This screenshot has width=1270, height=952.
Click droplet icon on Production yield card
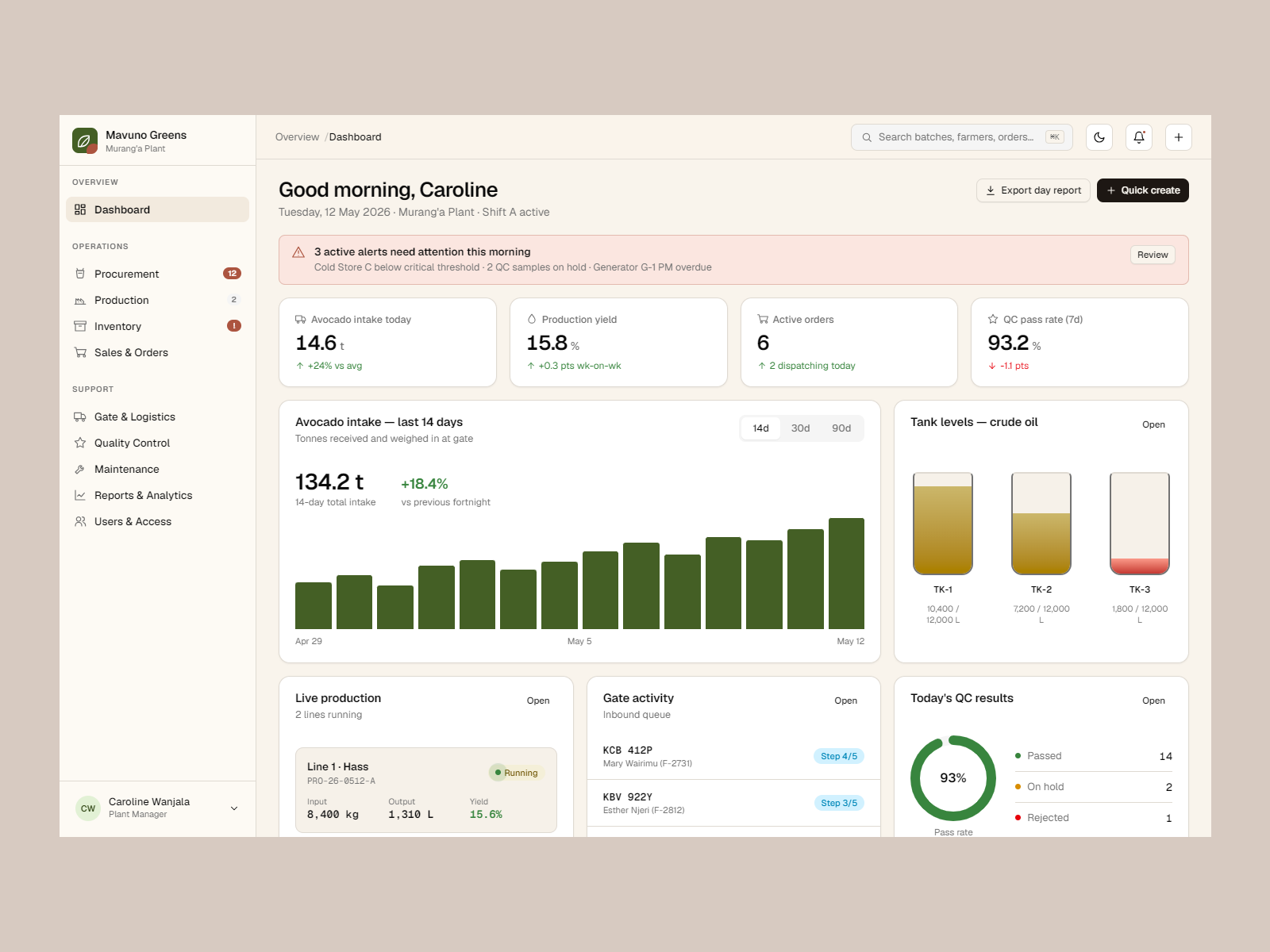[x=532, y=319]
